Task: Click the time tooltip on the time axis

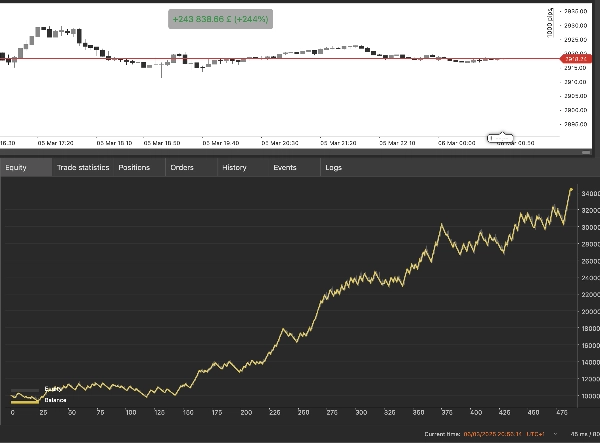Action: tap(499, 137)
